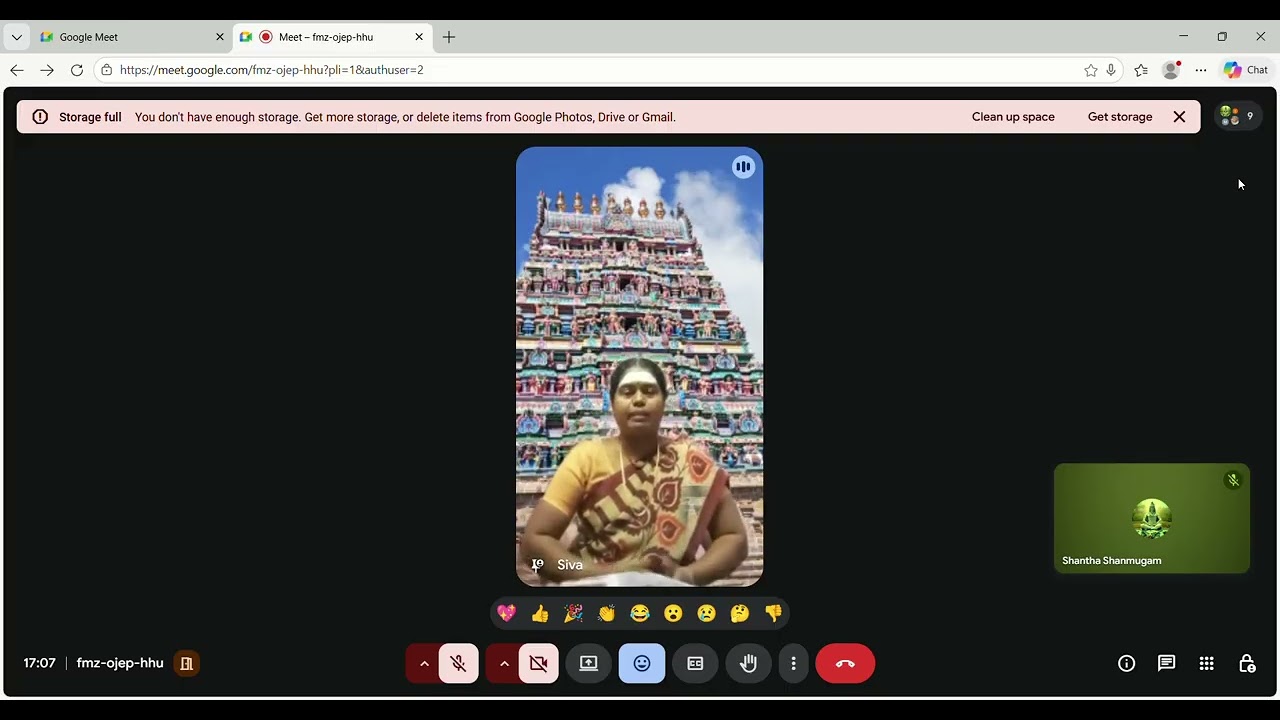Open participants list showing 9 people
The width and height of the screenshot is (1280, 720).
pyautogui.click(x=1238, y=116)
